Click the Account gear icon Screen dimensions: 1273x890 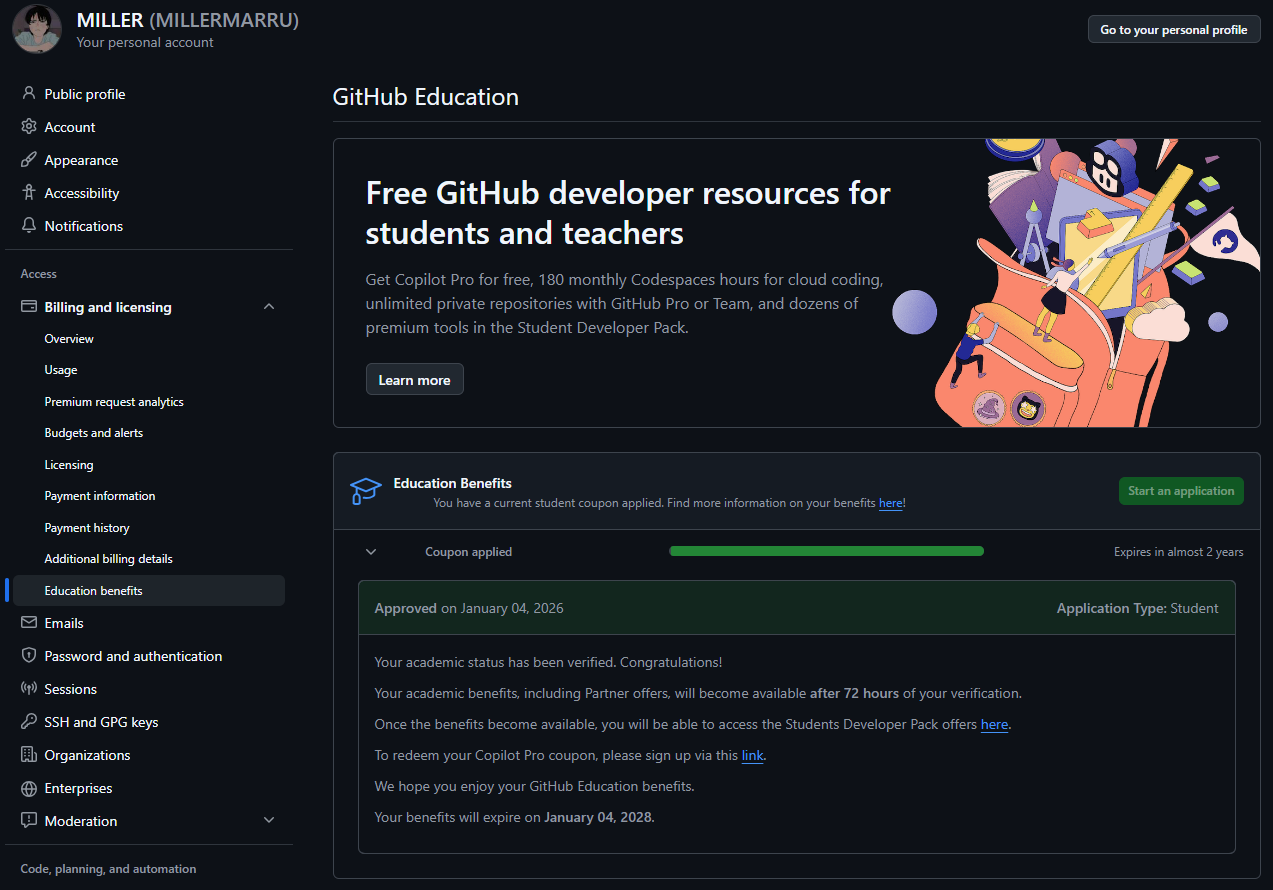[x=29, y=127]
